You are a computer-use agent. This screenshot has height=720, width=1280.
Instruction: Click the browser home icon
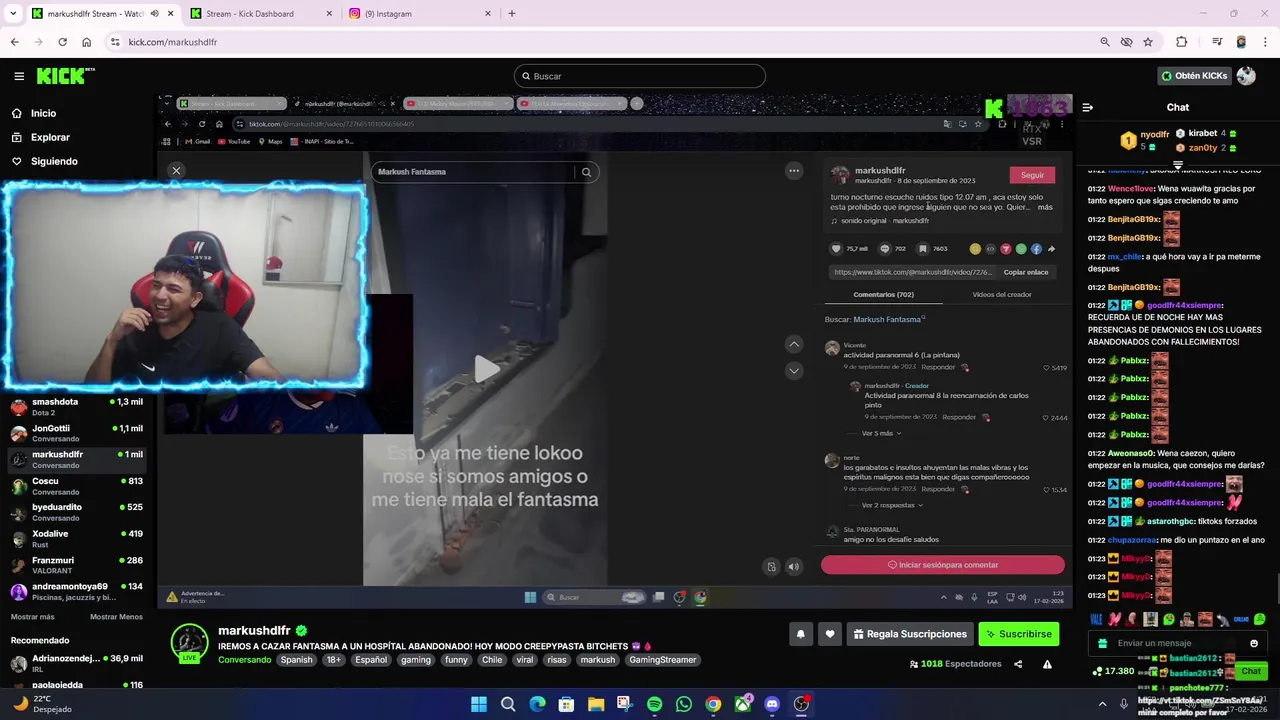point(86,42)
